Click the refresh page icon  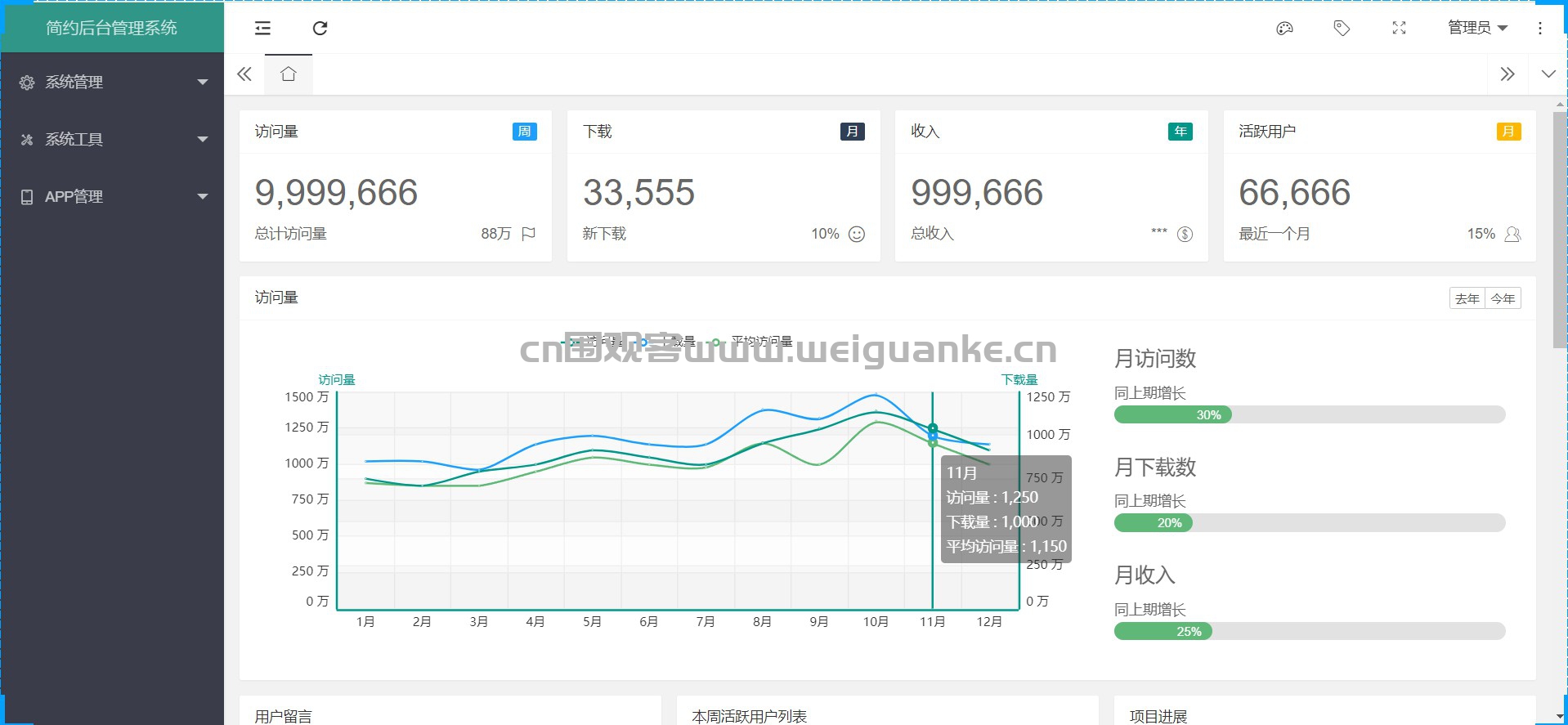tap(320, 29)
